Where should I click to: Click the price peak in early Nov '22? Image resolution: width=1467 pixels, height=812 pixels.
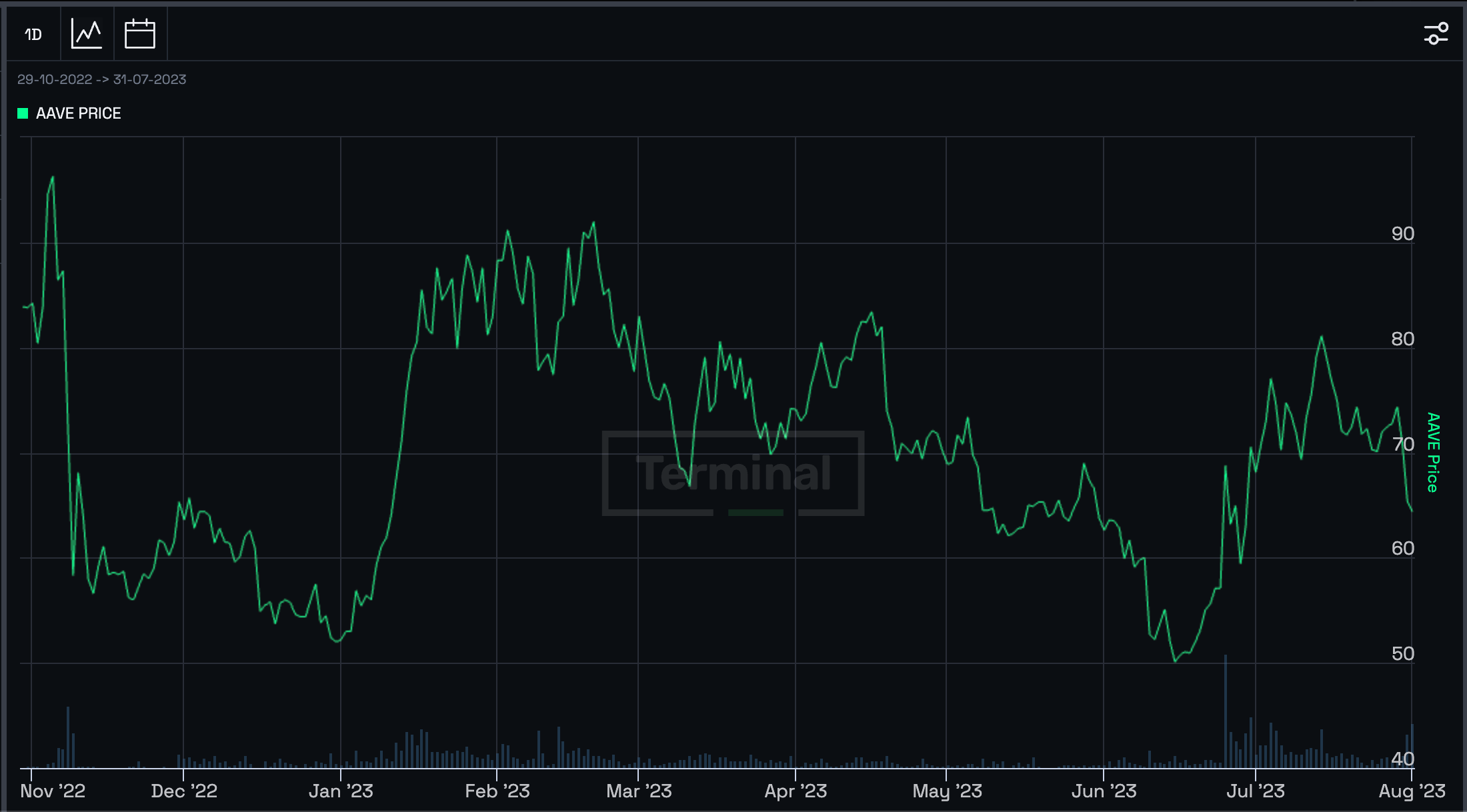tap(53, 177)
